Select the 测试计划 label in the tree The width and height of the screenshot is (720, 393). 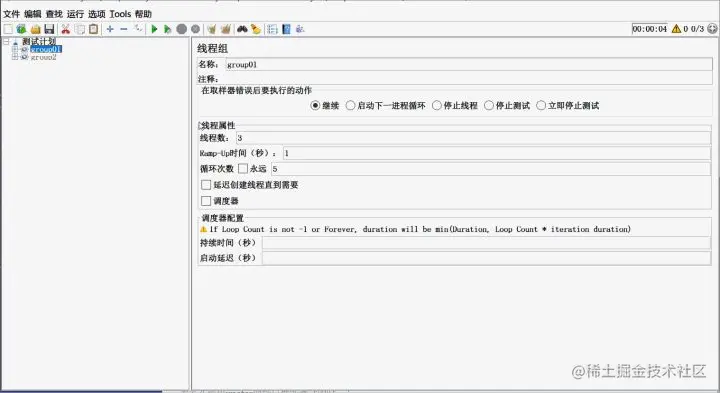coord(39,42)
